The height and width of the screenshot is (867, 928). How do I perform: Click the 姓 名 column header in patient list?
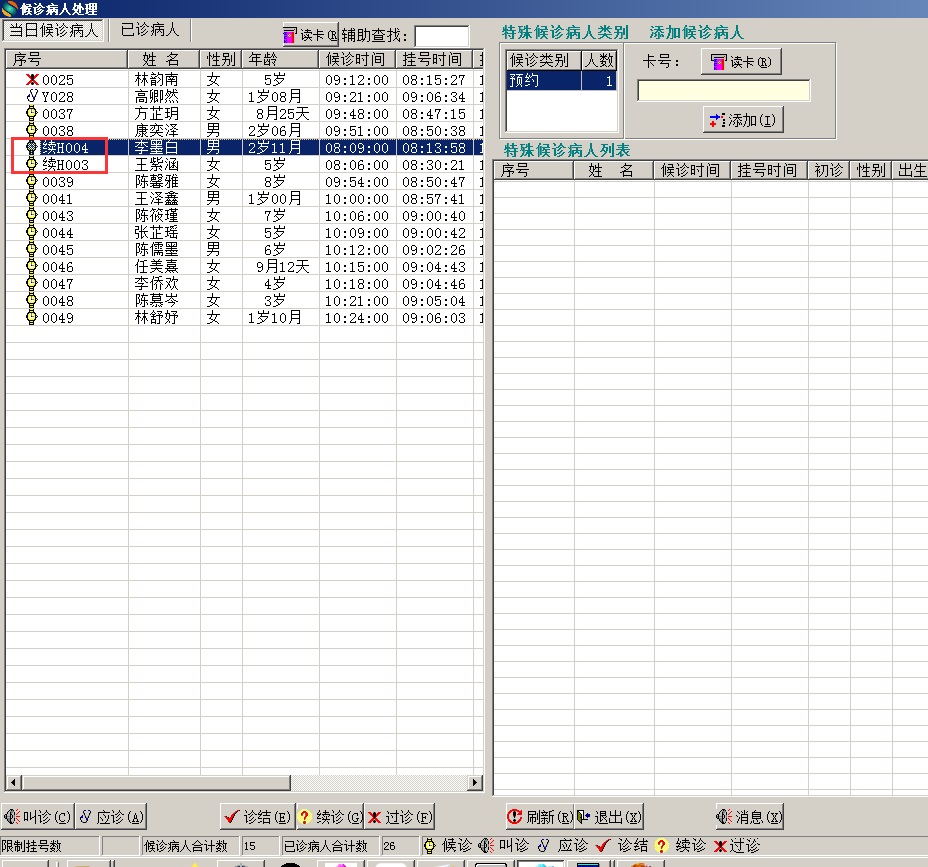coord(163,59)
